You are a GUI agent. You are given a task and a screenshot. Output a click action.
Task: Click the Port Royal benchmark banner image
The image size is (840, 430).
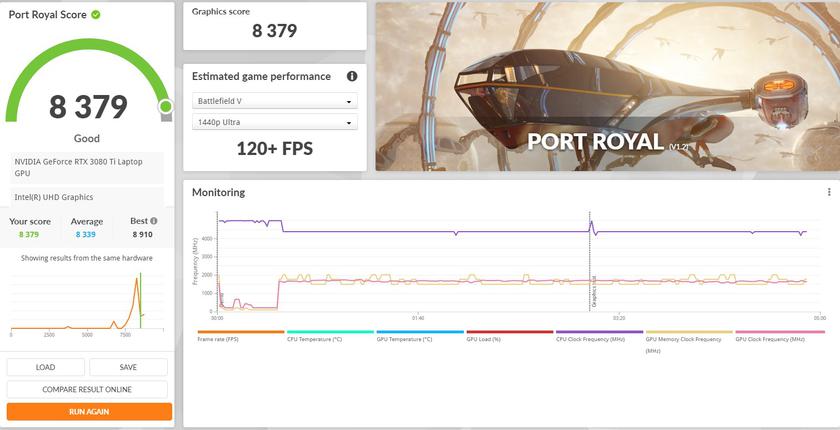[607, 86]
